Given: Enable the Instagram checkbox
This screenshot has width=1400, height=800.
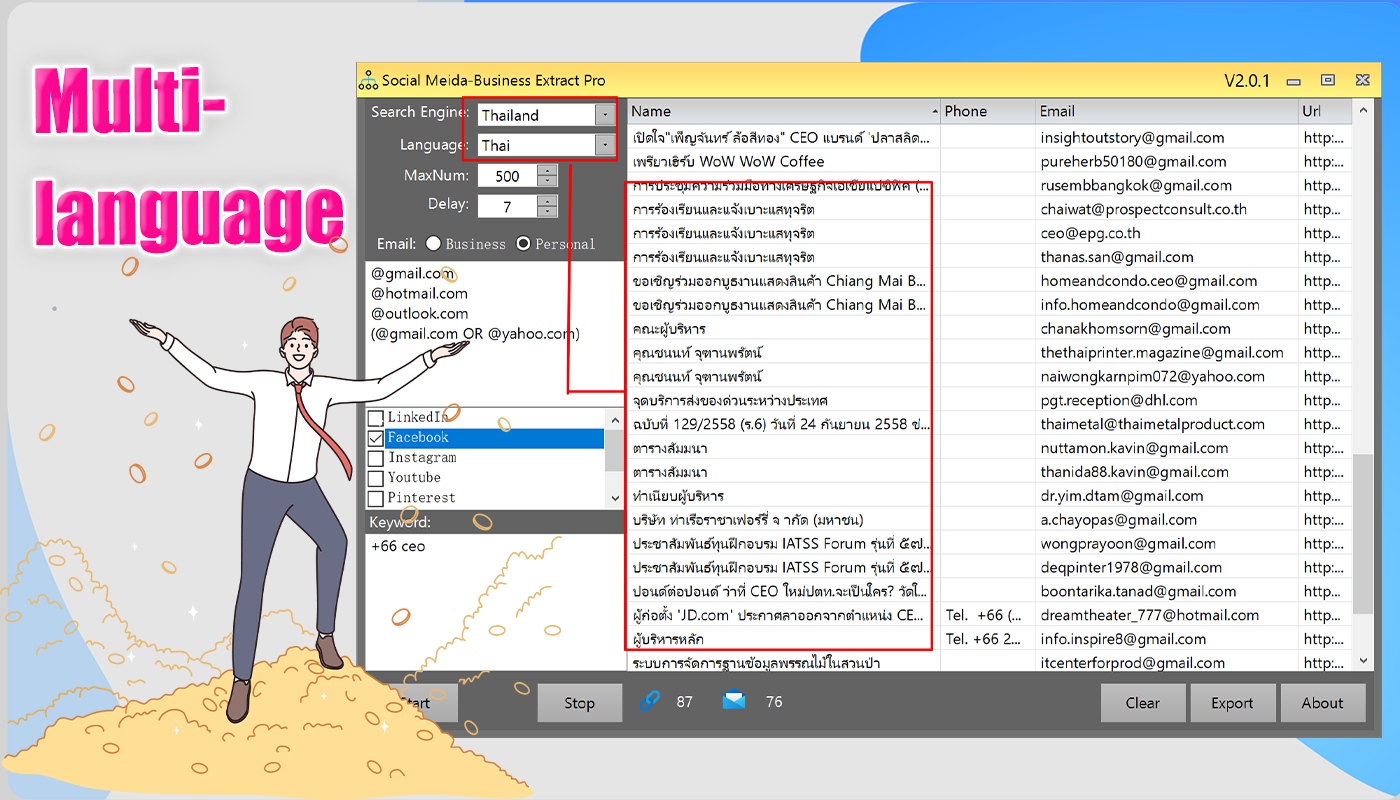Looking at the screenshot, I should pyautogui.click(x=376, y=458).
